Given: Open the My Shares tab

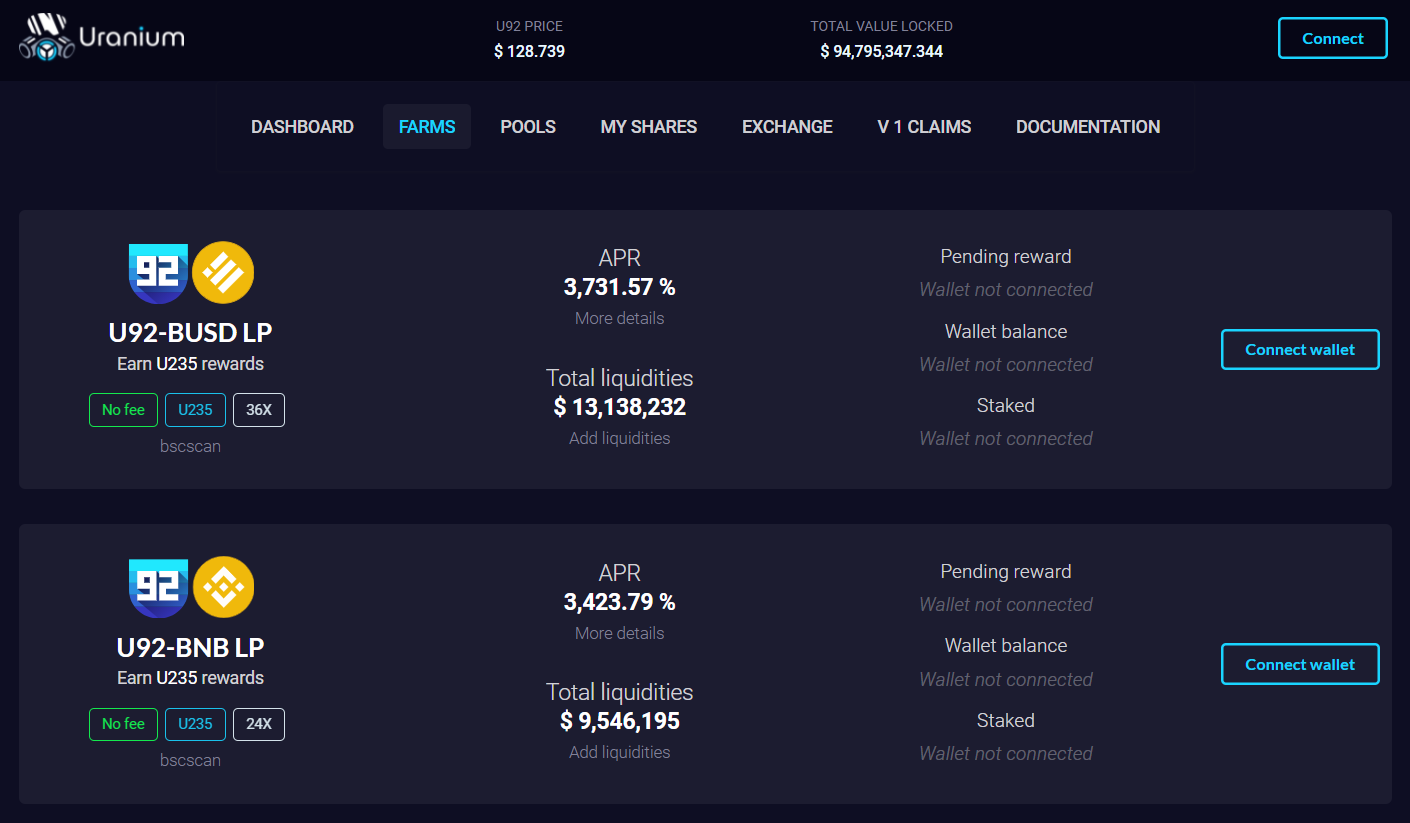Looking at the screenshot, I should pyautogui.click(x=649, y=127).
